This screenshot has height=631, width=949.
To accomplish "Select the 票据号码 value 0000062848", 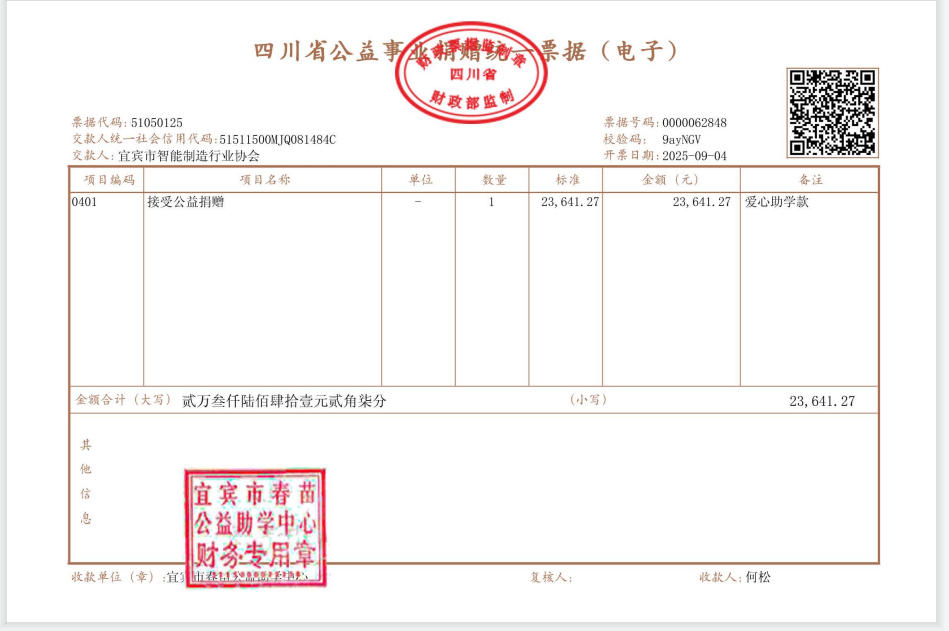I will [x=694, y=123].
